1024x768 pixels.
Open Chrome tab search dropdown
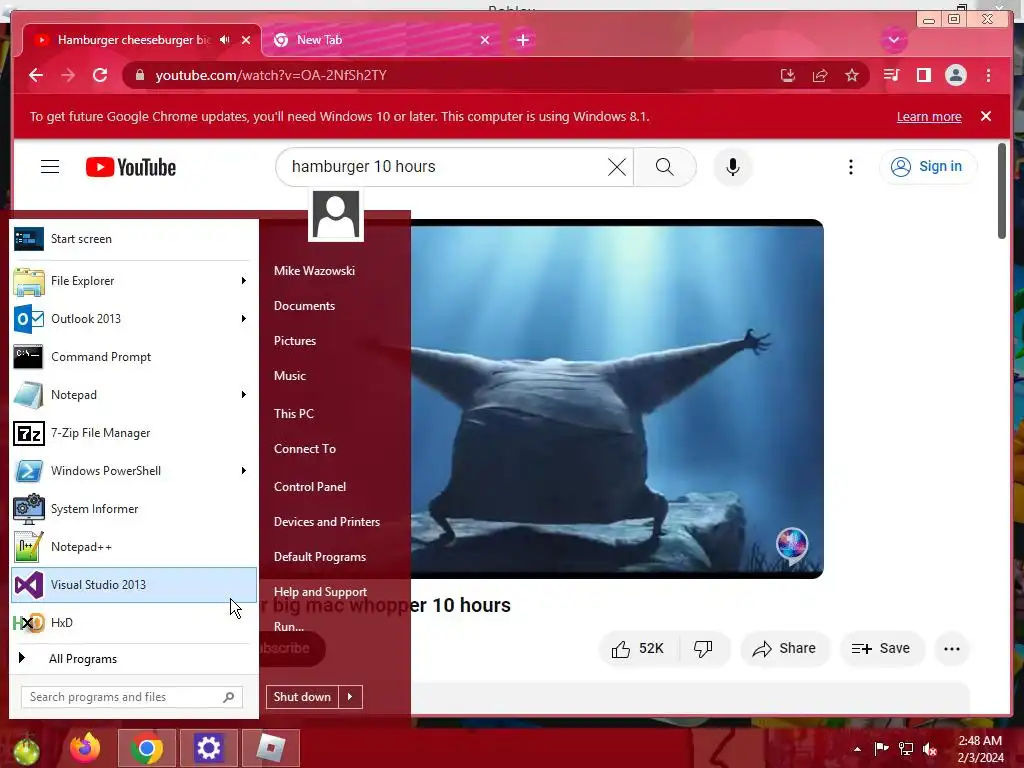[x=894, y=40]
